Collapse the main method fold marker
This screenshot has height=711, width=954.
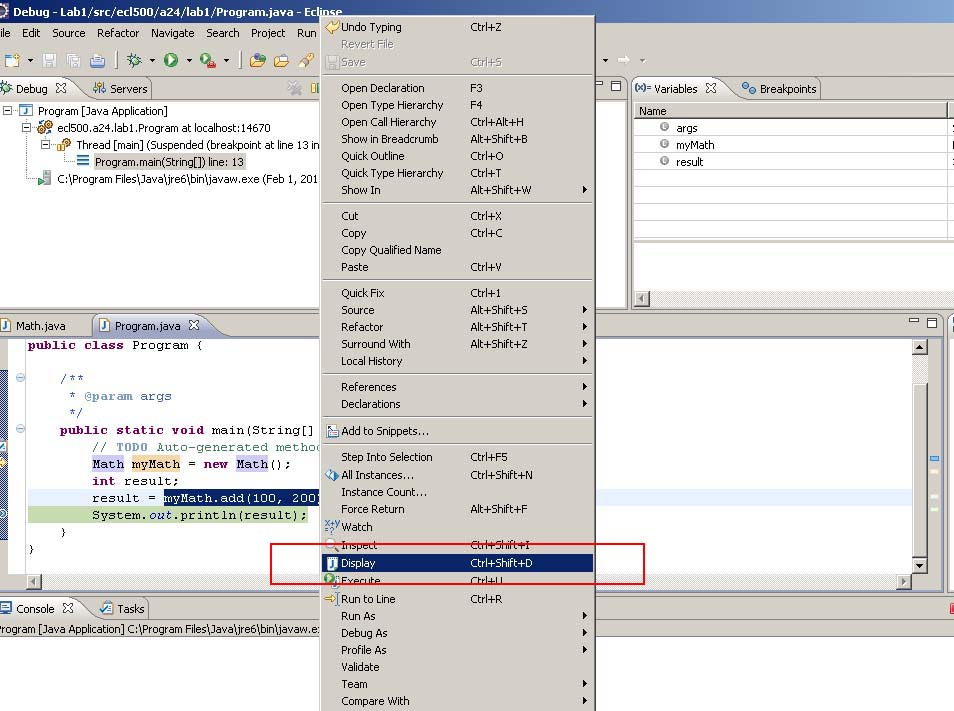pos(20,428)
